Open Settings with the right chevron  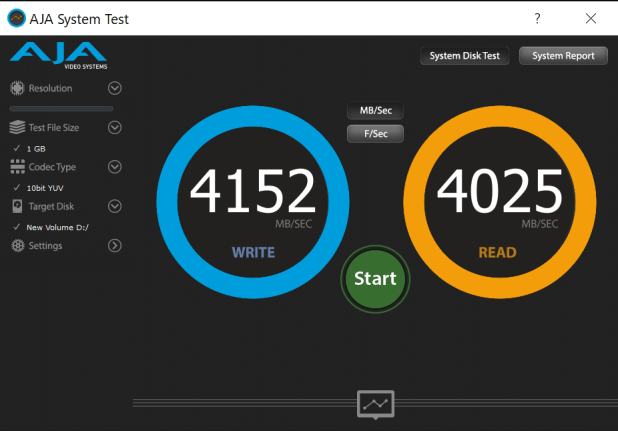[115, 245]
